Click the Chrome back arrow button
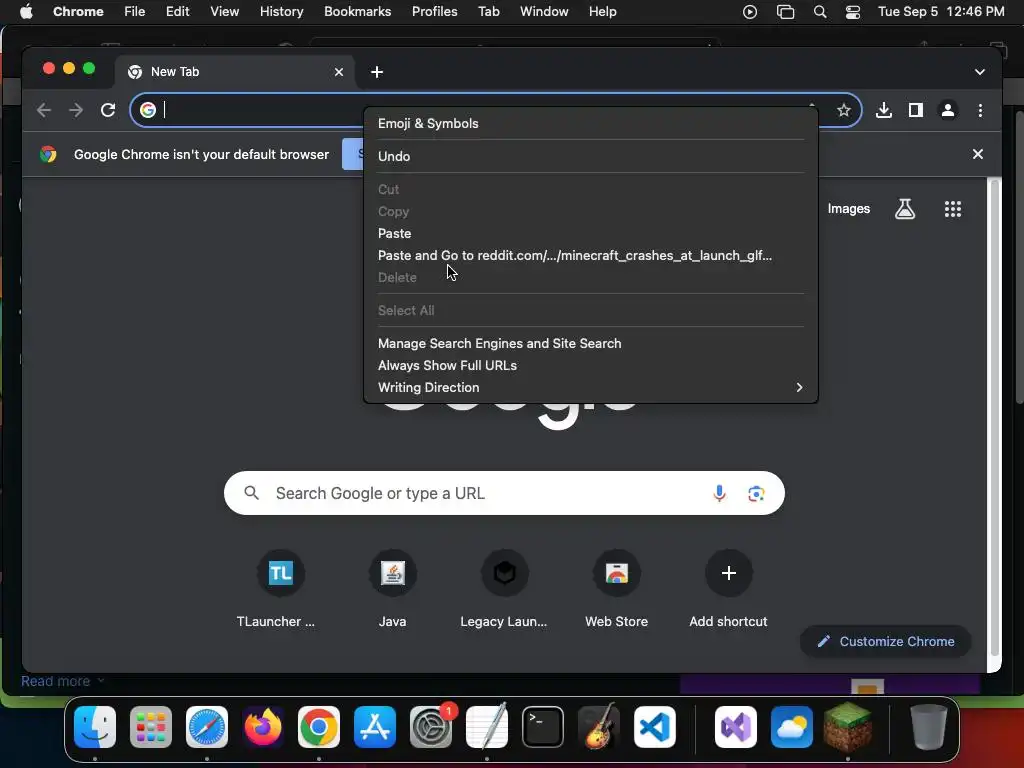Viewport: 1024px width, 768px height. [x=44, y=110]
